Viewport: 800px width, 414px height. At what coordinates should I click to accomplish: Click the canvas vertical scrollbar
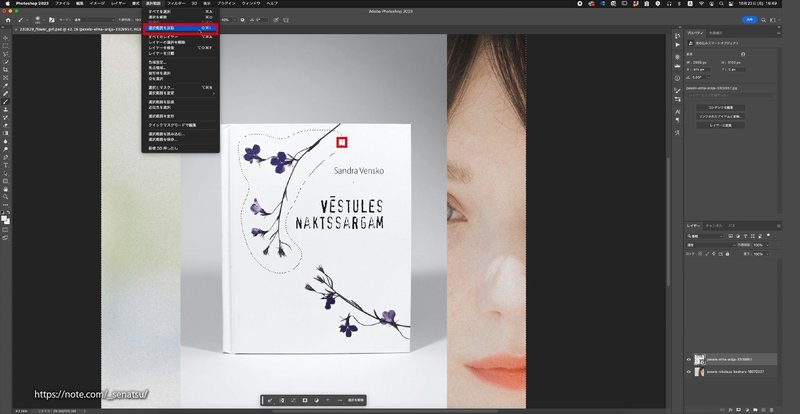point(667,220)
